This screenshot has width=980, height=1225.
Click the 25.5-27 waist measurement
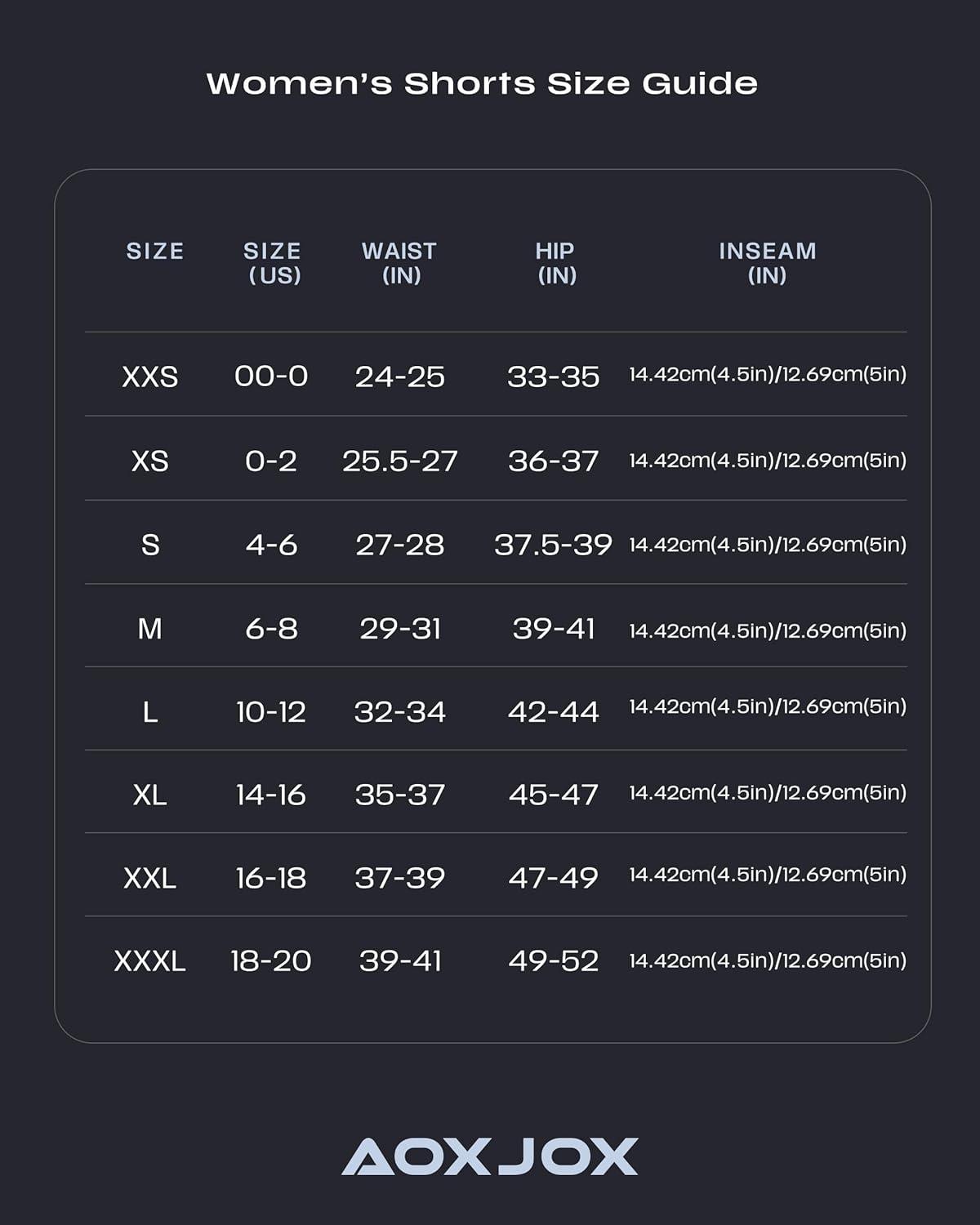pyautogui.click(x=400, y=461)
